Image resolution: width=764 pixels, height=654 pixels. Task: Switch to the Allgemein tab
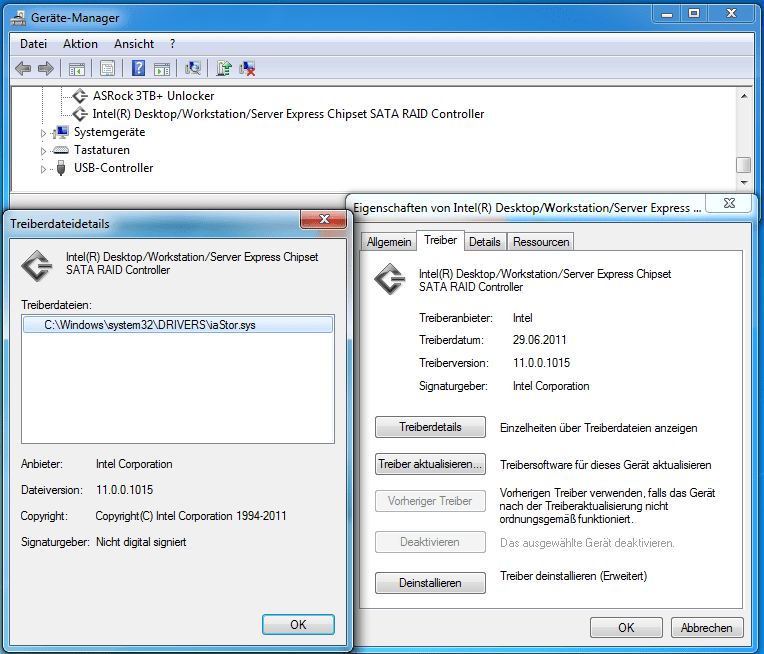click(x=389, y=242)
